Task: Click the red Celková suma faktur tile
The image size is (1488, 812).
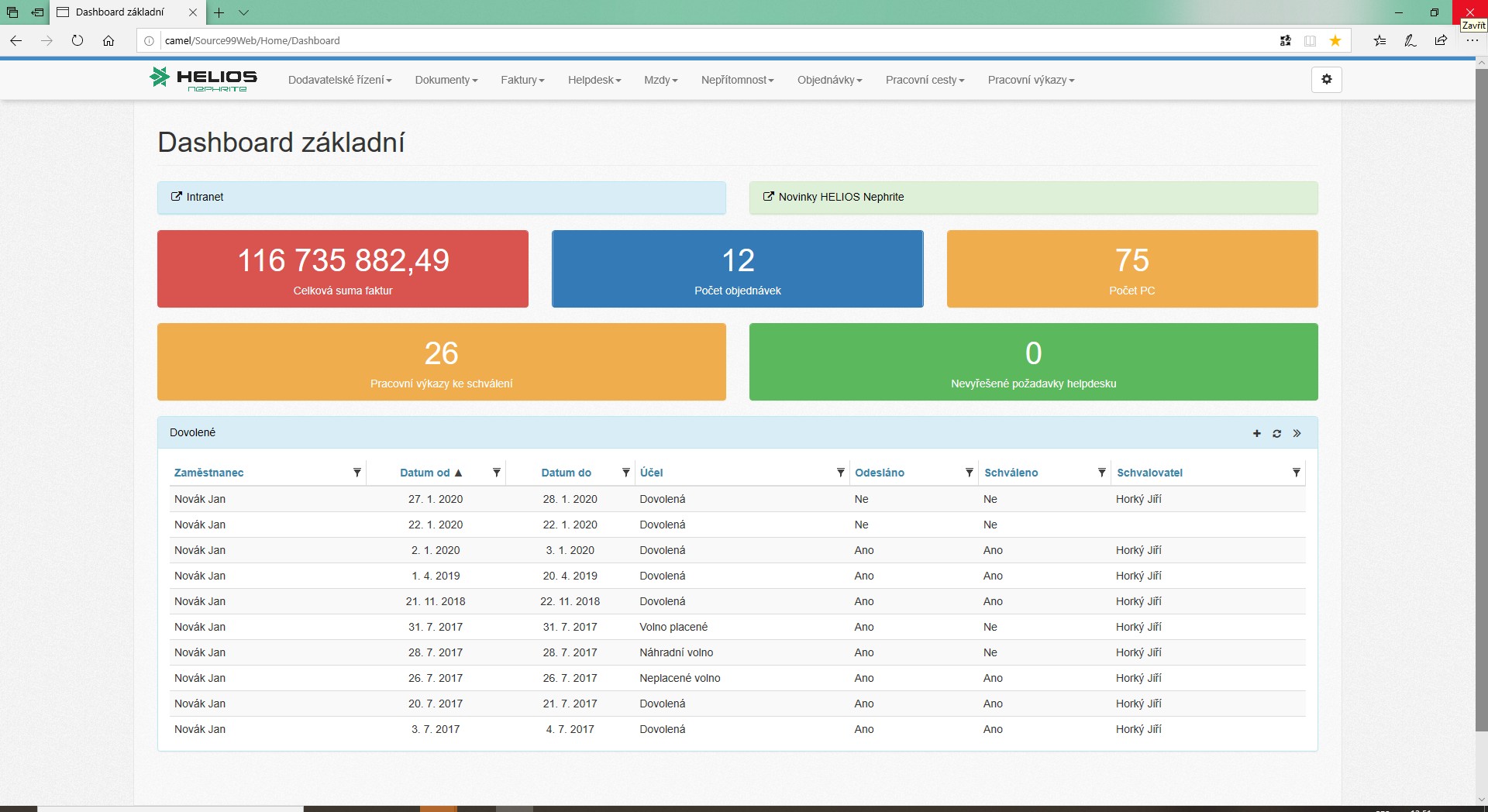Action: 343,269
